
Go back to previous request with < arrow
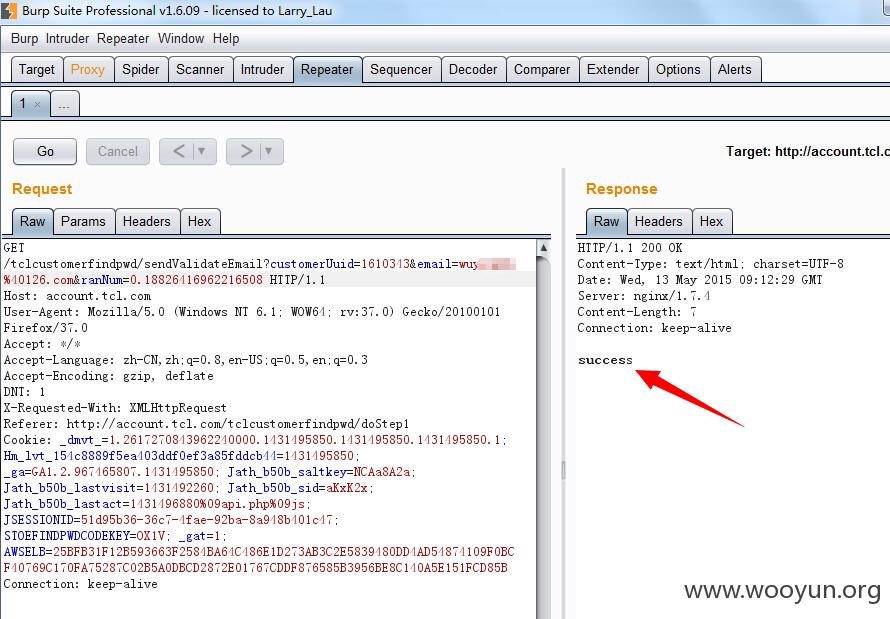point(178,151)
